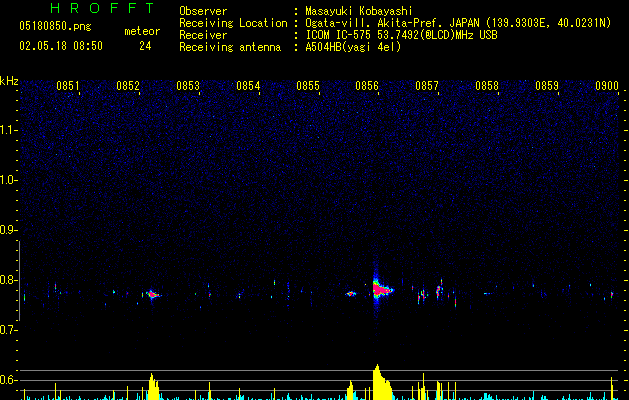The width and height of the screenshot is (629, 400).
Task: Click the kHz axis unit label
Action: 9,81
